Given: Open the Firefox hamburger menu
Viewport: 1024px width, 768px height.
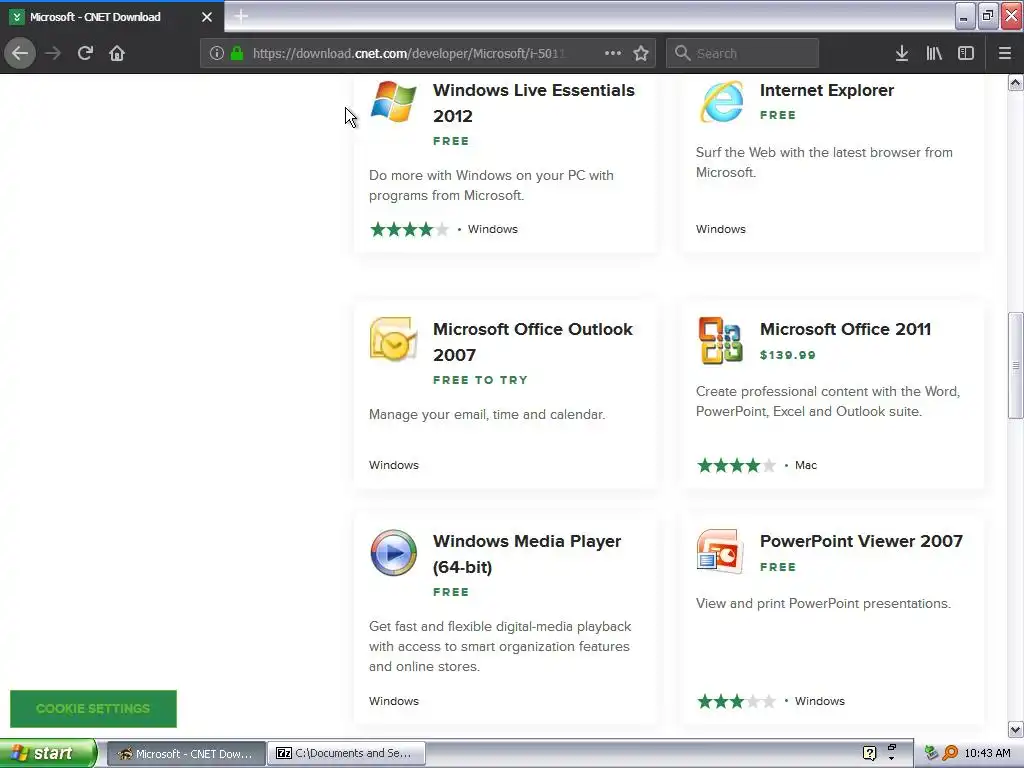Looking at the screenshot, I should pos(1005,53).
